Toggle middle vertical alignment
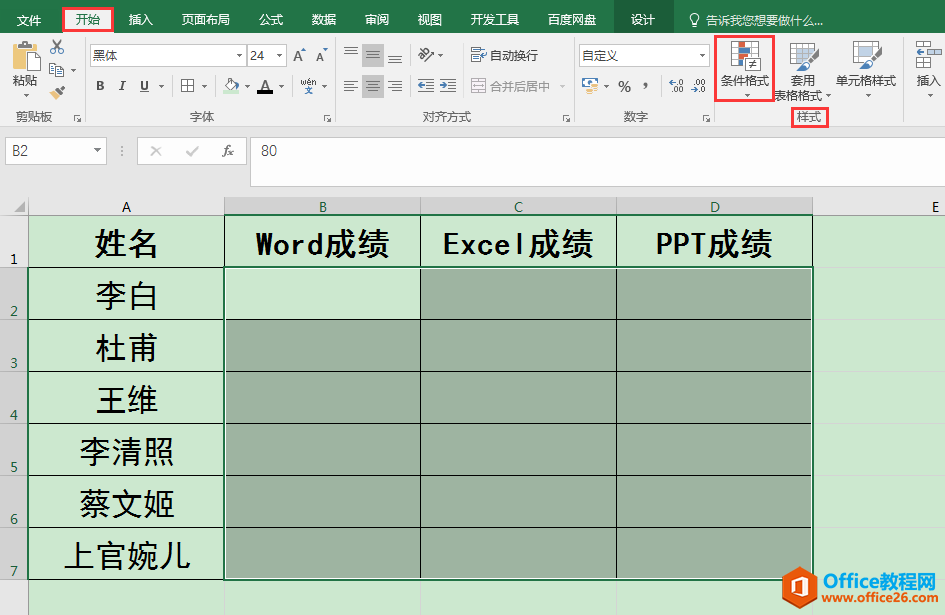The width and height of the screenshot is (945, 615). (373, 55)
